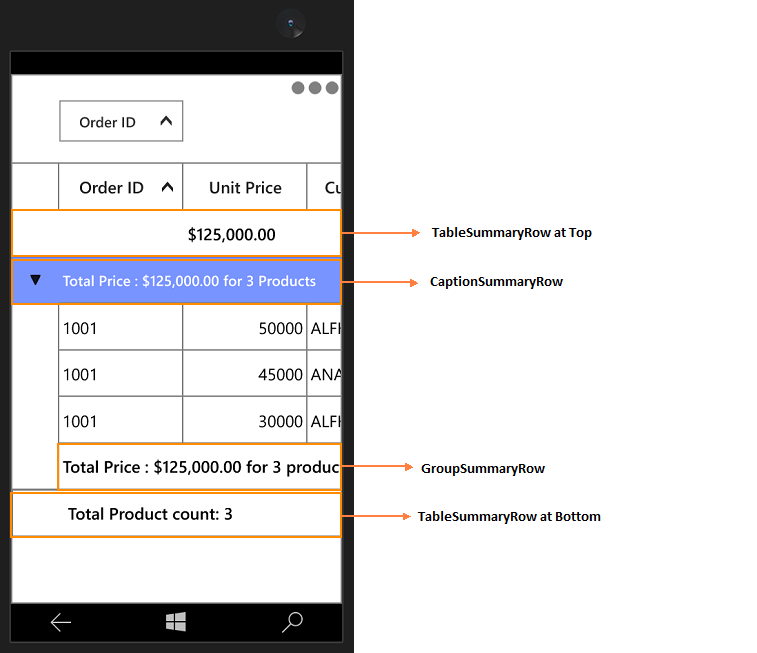Select the group summary row Total Price : $125,000.00
The height and width of the screenshot is (653, 757).
(199, 467)
